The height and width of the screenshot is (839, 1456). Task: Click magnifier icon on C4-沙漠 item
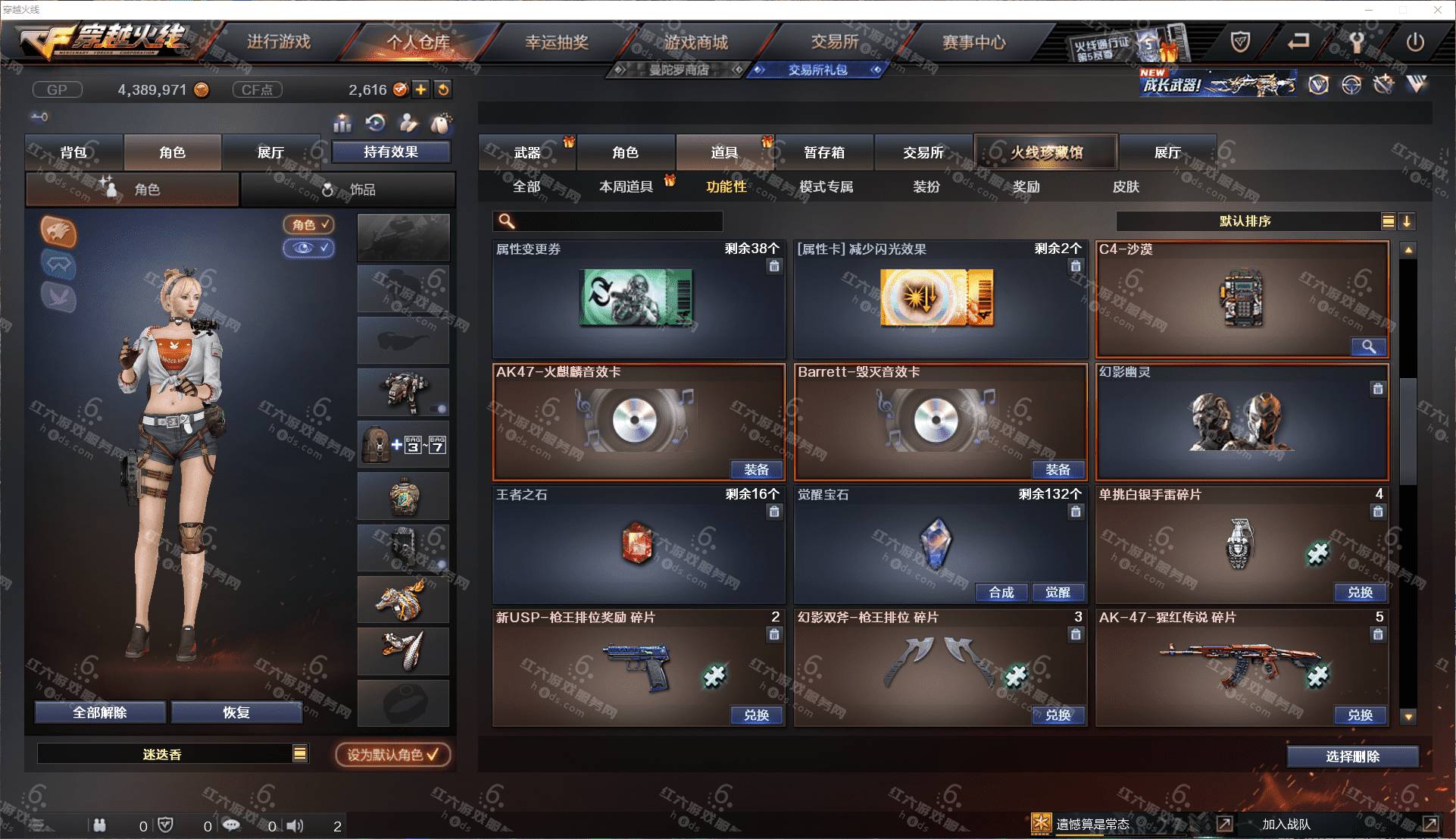[1369, 346]
